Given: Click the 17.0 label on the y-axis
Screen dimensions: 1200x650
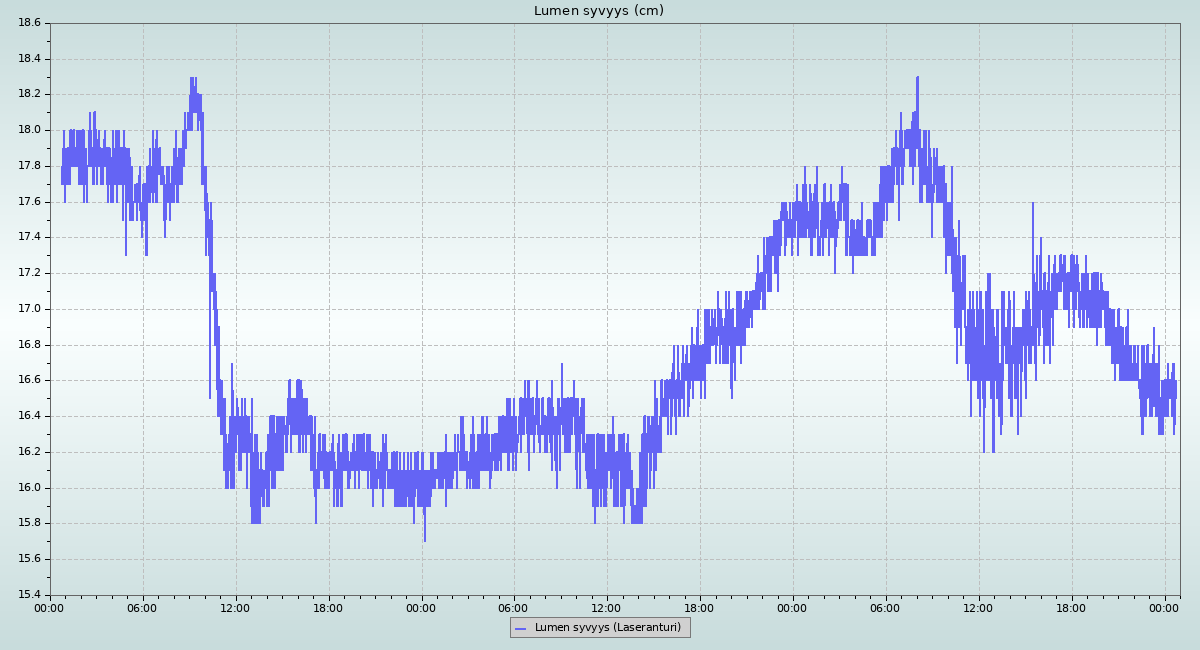Looking at the screenshot, I should [x=29, y=309].
